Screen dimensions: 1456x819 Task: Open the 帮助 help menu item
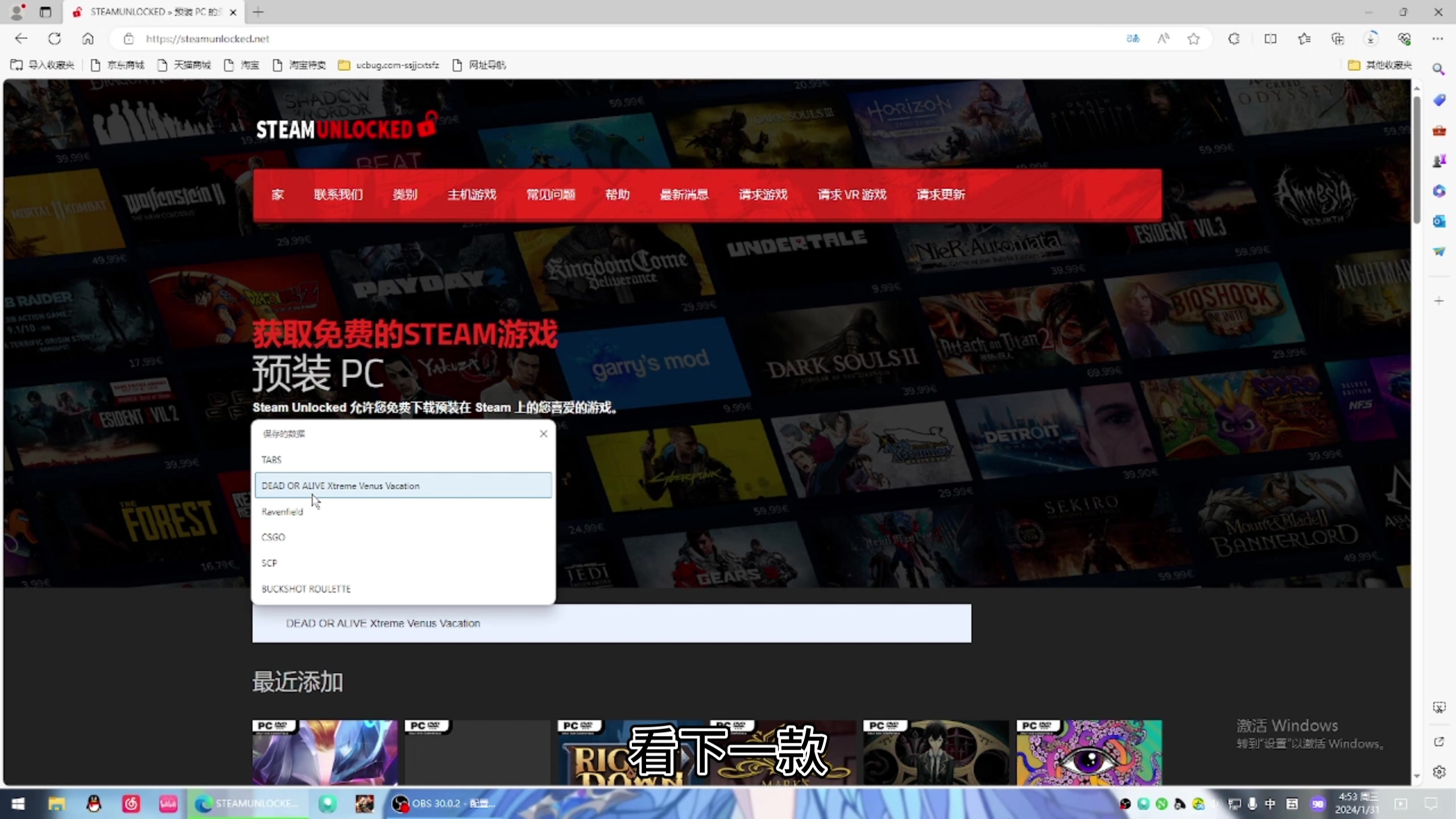pos(618,195)
